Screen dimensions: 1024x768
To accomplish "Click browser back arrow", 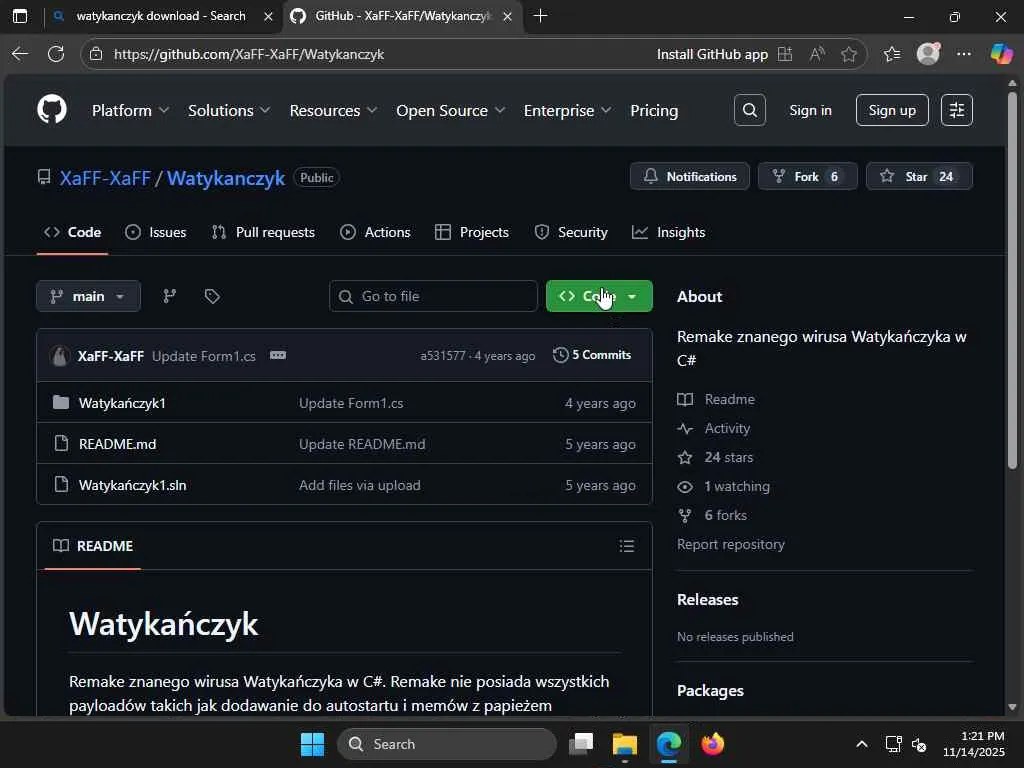I will 20,54.
